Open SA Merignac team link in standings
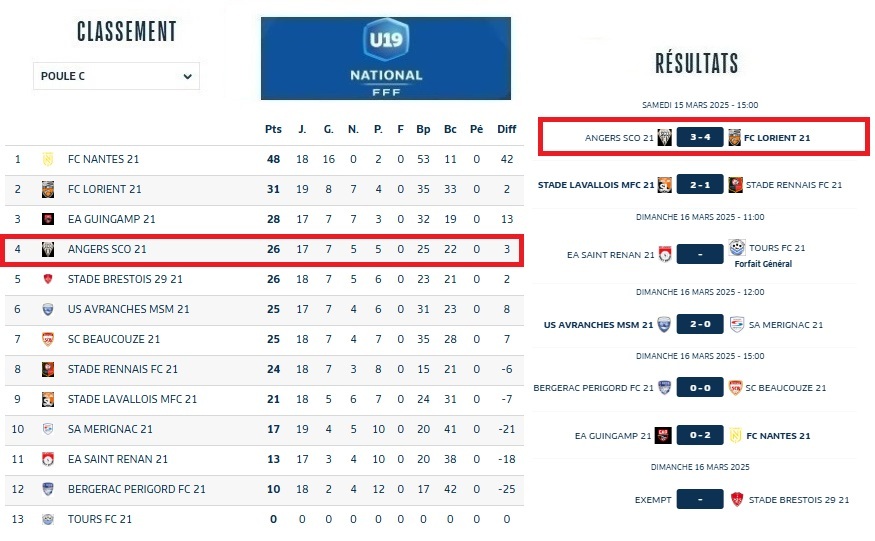Image resolution: width=875 pixels, height=541 pixels. pos(110,429)
